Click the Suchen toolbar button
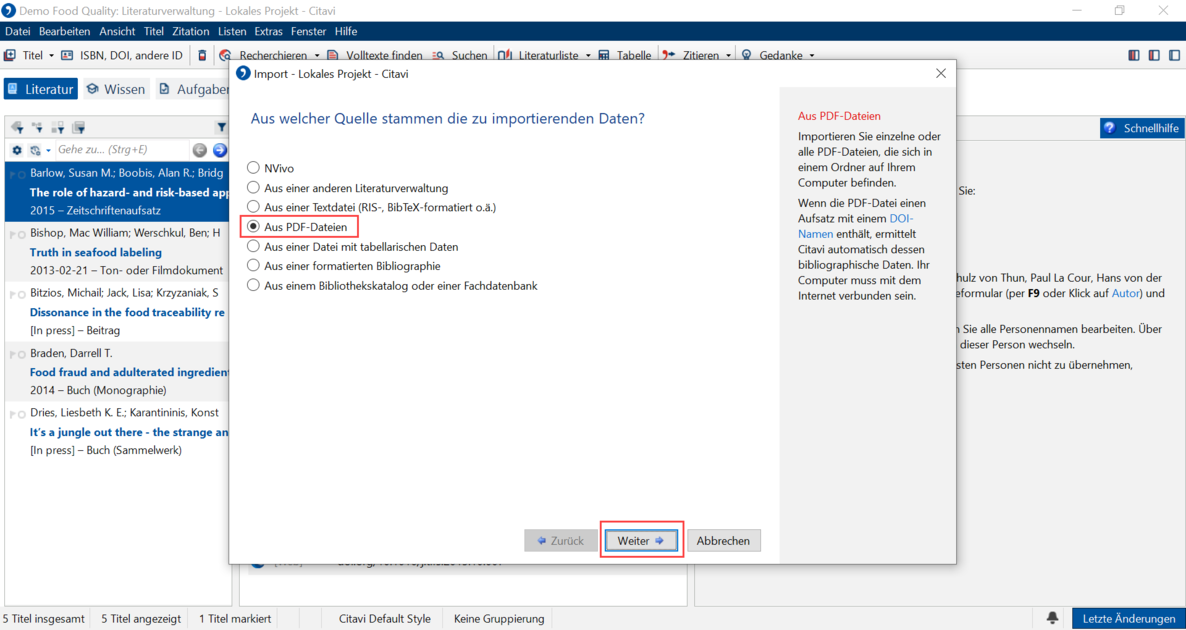Image resolution: width=1186 pixels, height=630 pixels. (x=460, y=55)
